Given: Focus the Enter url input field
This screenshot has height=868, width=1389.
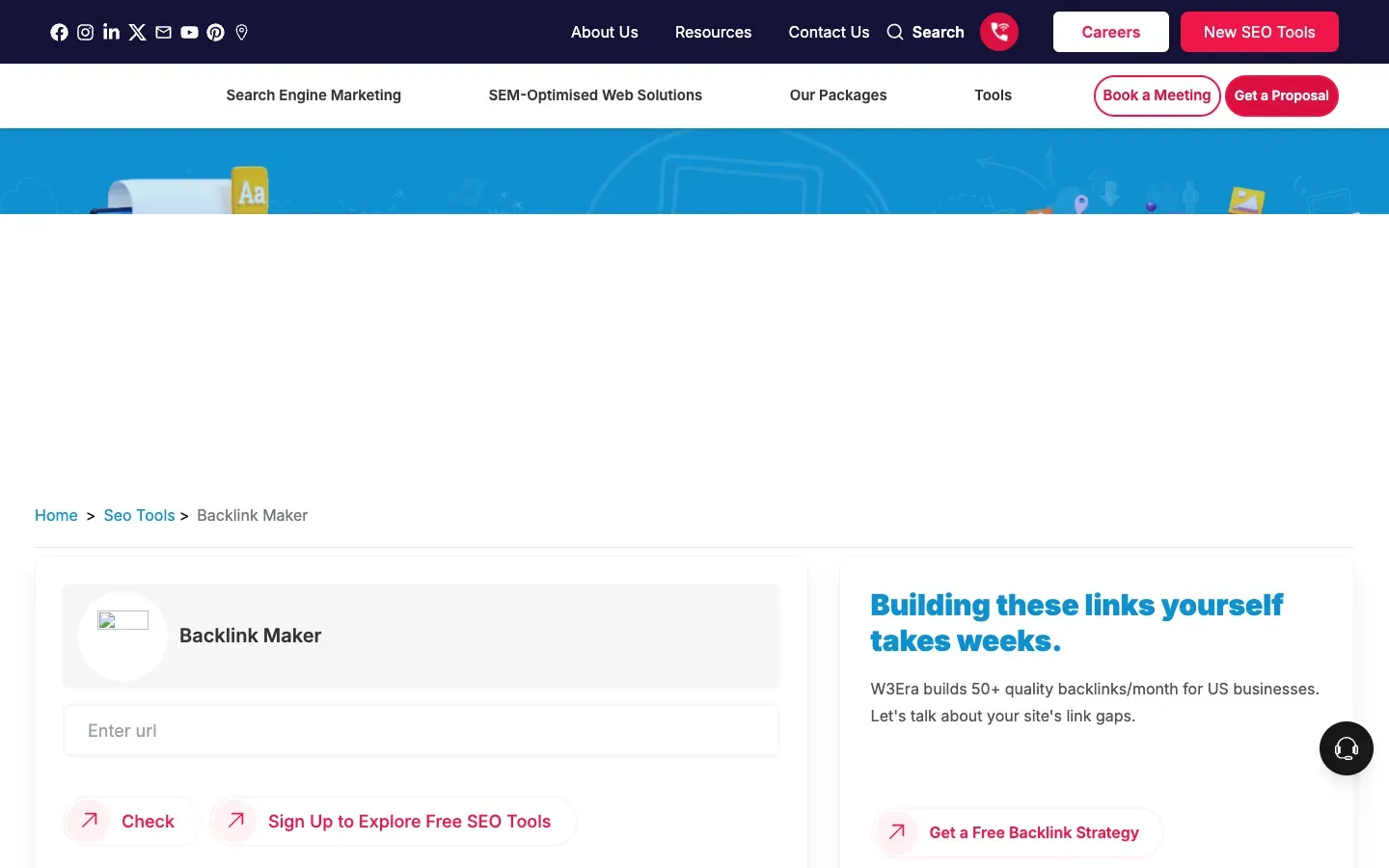Looking at the screenshot, I should pos(422,731).
